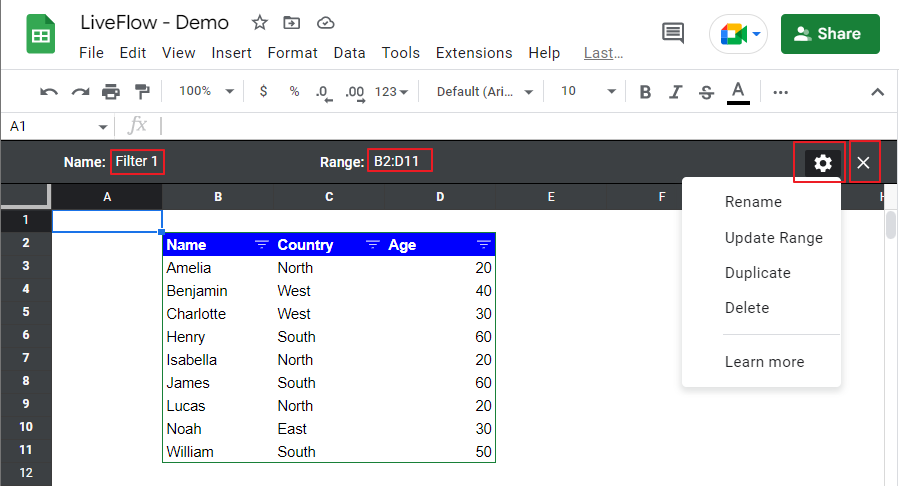Screen dimensions: 899x486
Task: Toggle bold formatting
Action: [x=645, y=92]
